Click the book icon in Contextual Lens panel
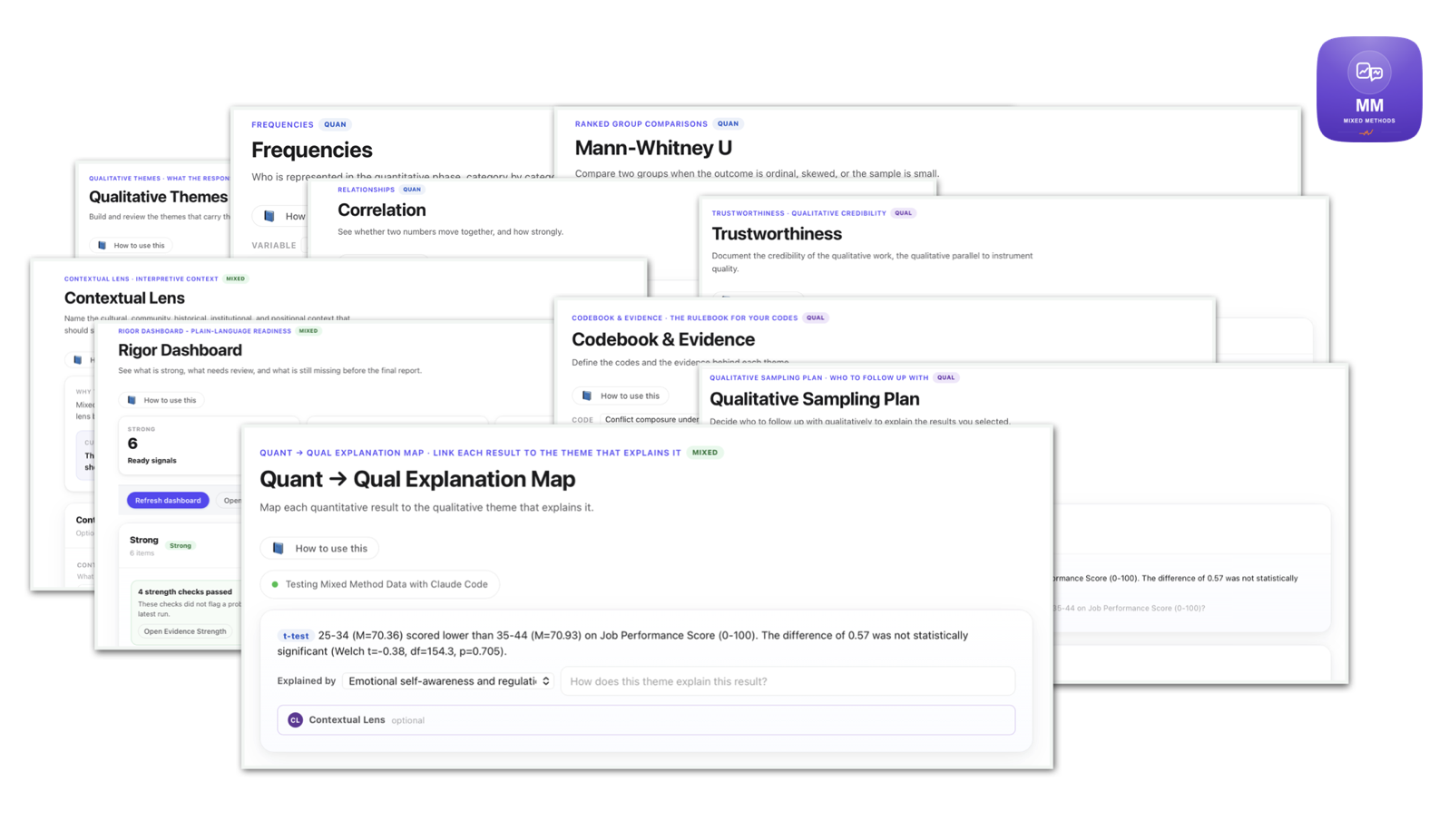This screenshot has height=840, width=1439. (77, 360)
